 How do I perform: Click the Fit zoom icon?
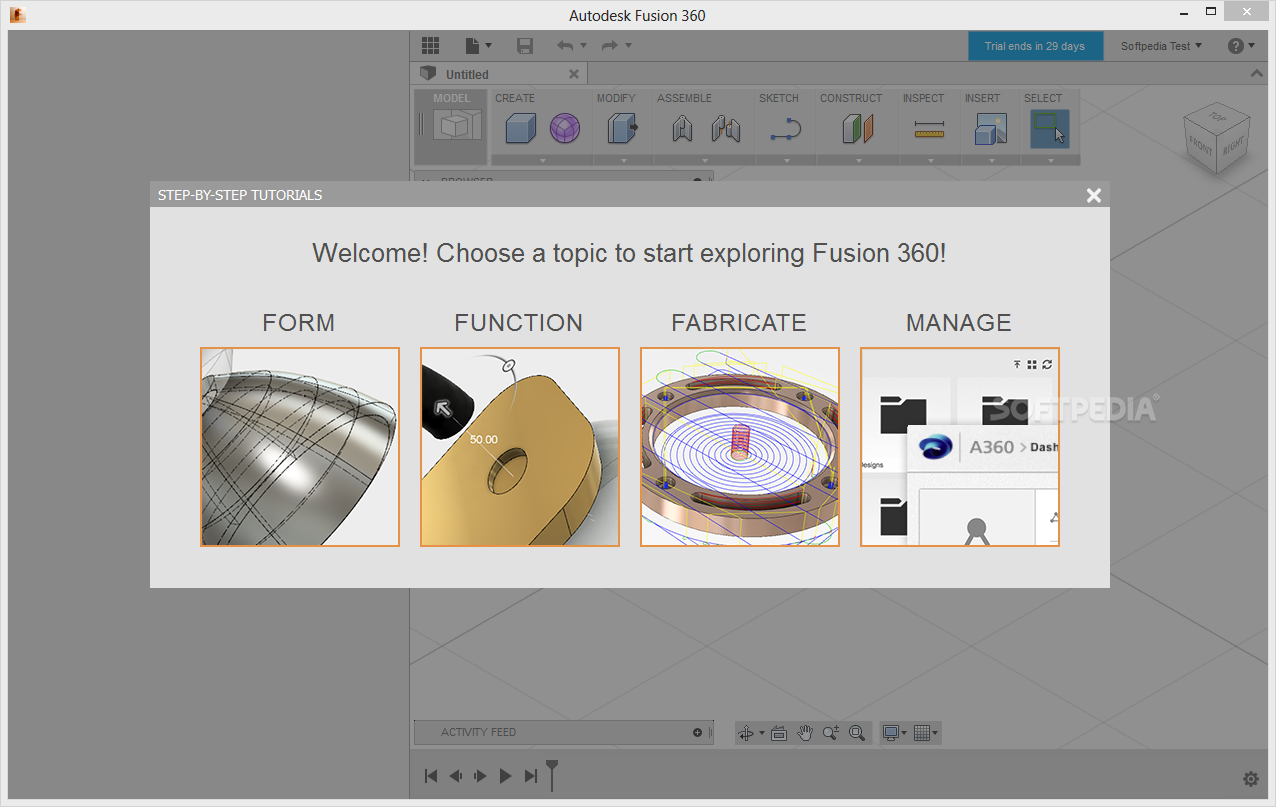(857, 733)
